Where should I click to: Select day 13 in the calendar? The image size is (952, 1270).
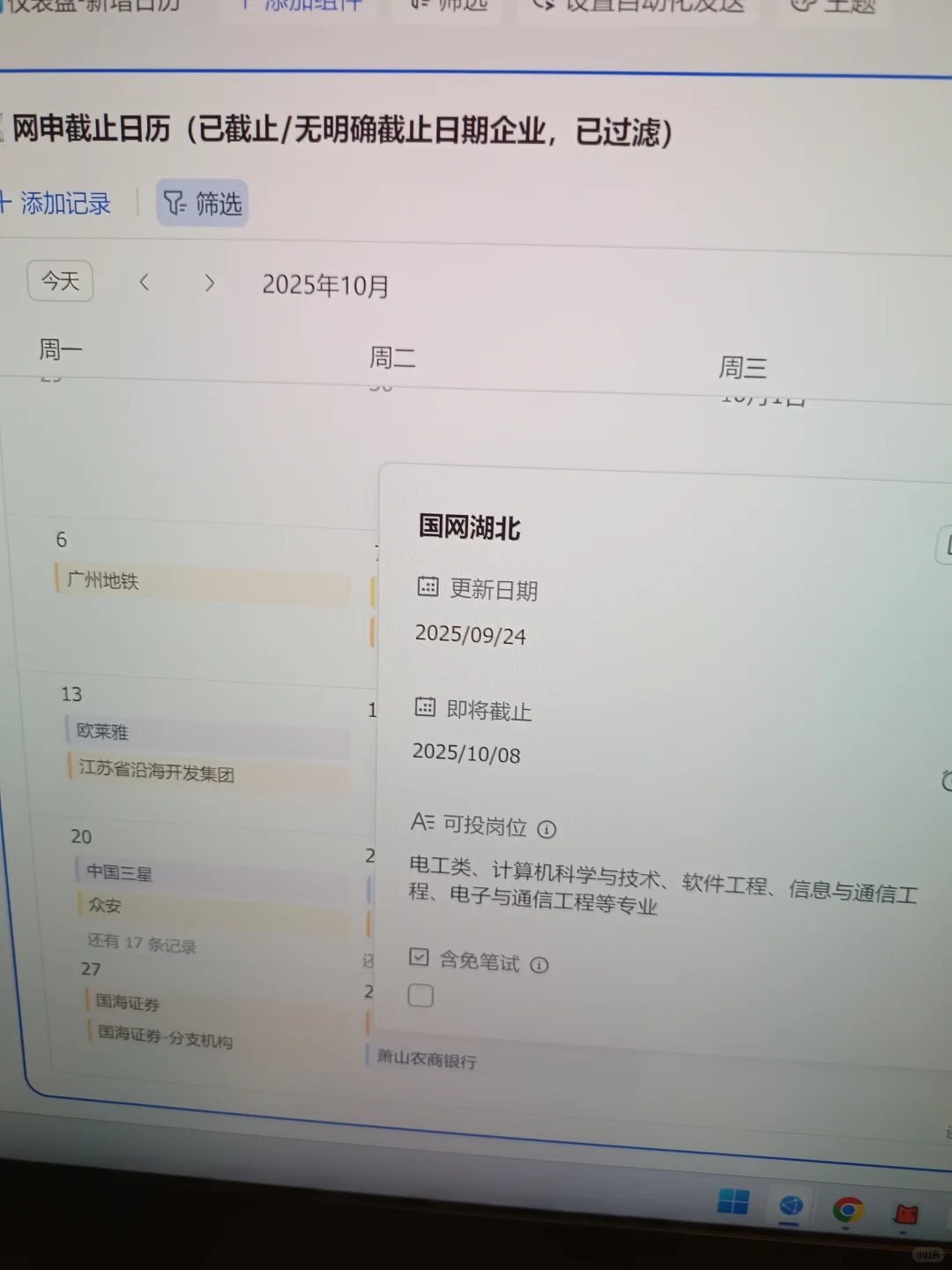pos(71,694)
